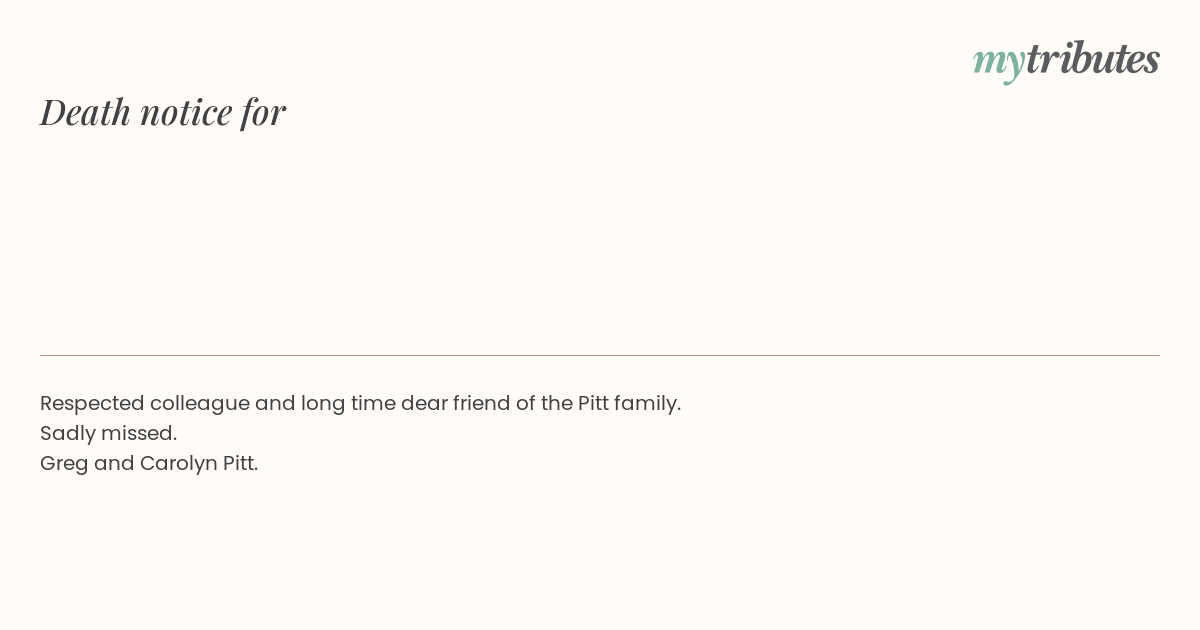
Task: Select the "Death notice for" heading
Action: click(163, 112)
